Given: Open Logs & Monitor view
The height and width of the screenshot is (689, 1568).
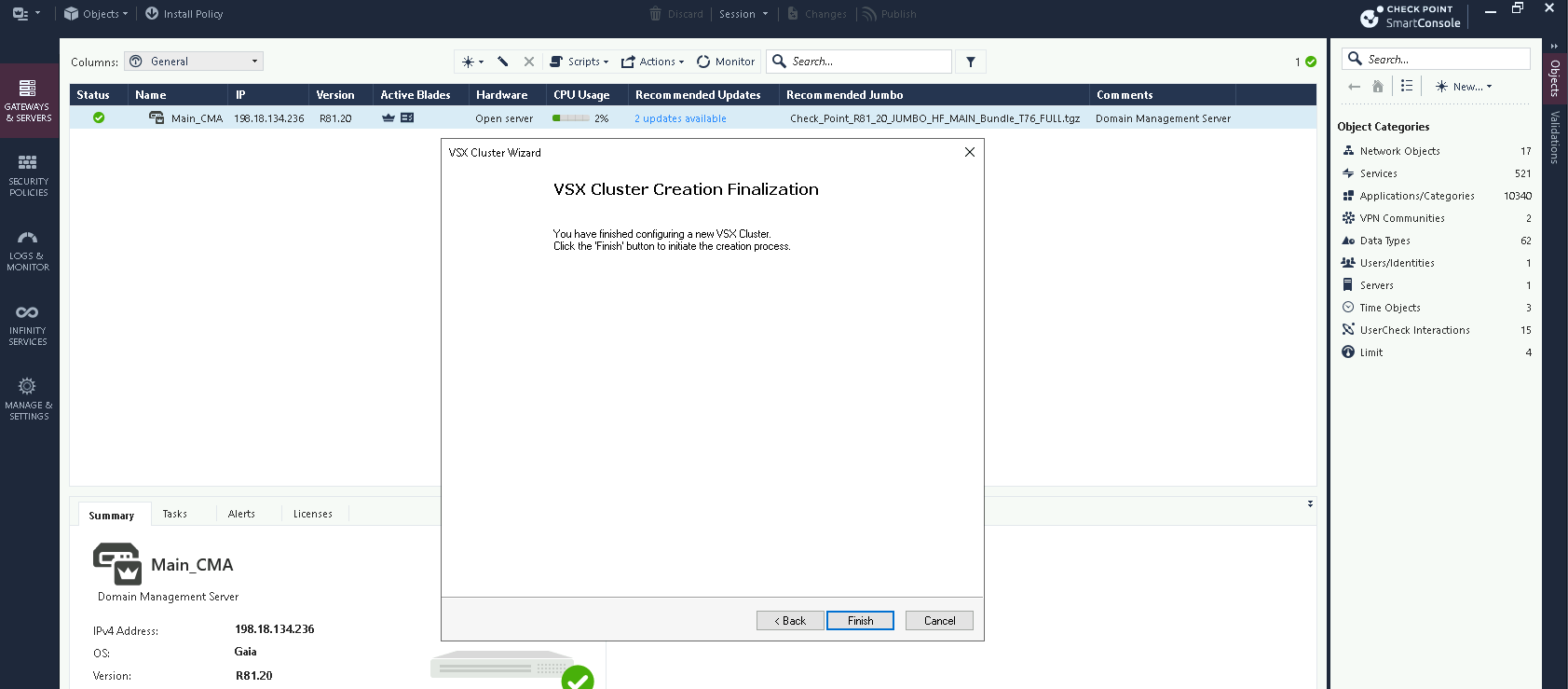Looking at the screenshot, I should pos(28,250).
